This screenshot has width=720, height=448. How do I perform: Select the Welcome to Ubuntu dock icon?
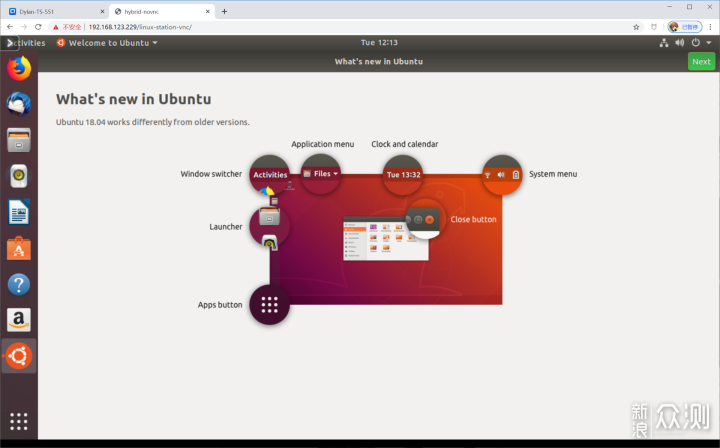(x=19, y=356)
